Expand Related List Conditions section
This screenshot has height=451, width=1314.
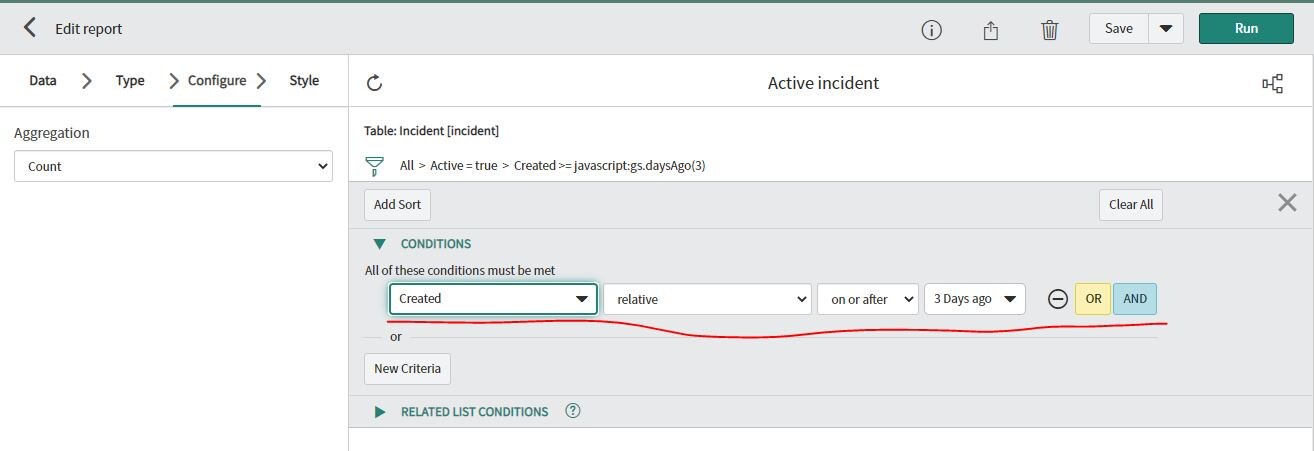pos(380,412)
